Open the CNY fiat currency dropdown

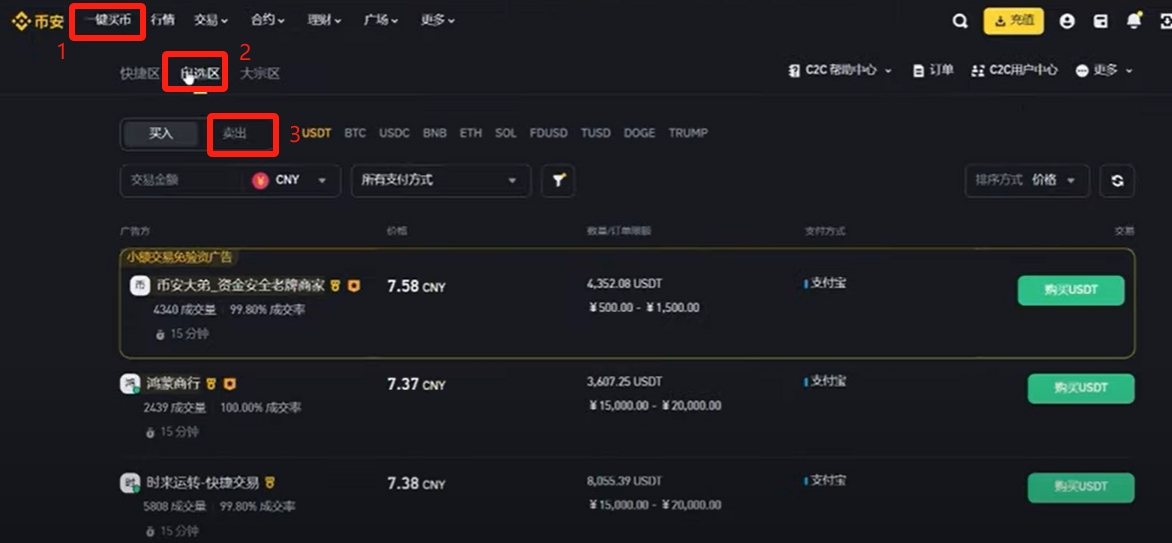click(290, 180)
